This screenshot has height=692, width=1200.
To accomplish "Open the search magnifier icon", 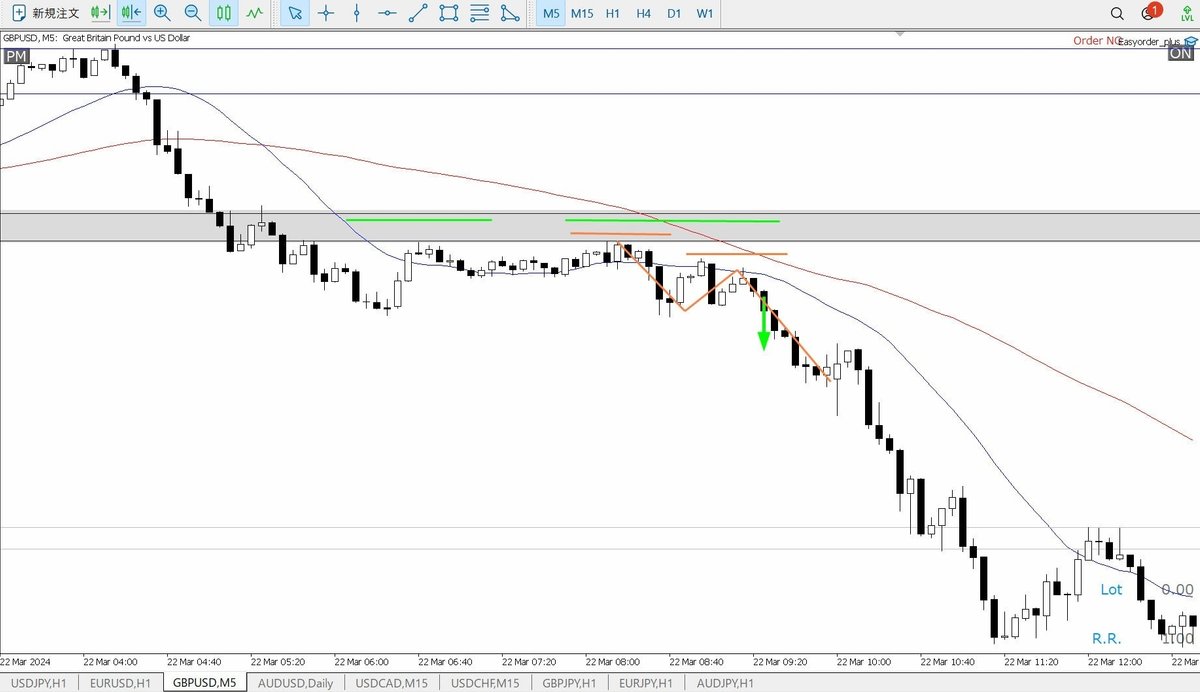I will tap(1117, 14).
